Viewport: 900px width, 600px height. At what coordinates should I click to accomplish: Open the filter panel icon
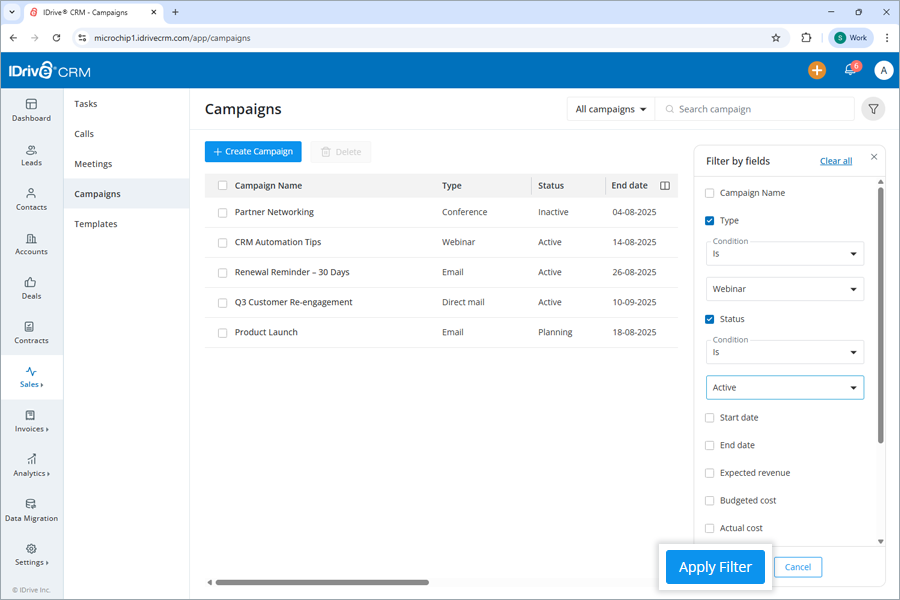coord(872,109)
